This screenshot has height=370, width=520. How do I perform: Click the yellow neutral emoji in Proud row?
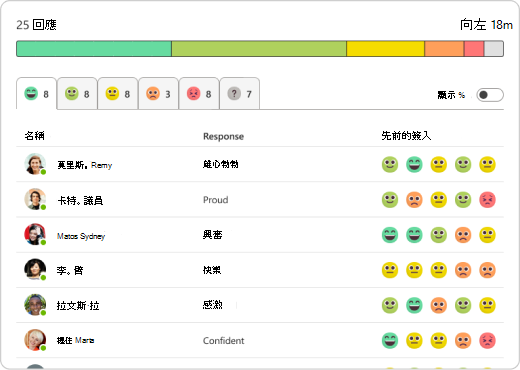click(x=439, y=200)
